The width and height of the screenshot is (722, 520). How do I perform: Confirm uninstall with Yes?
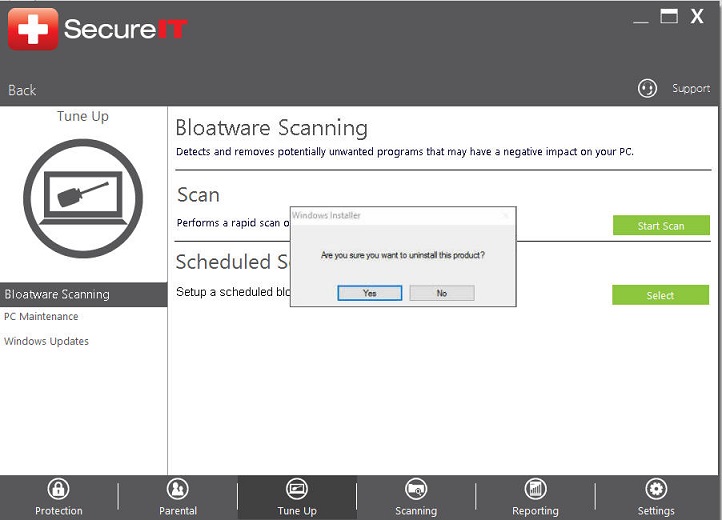pyautogui.click(x=370, y=293)
